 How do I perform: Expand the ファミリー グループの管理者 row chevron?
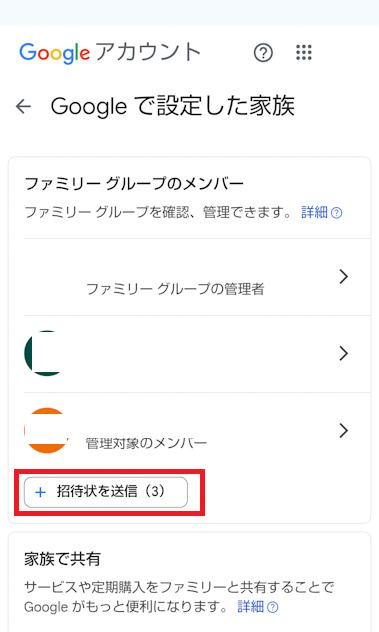(x=344, y=277)
